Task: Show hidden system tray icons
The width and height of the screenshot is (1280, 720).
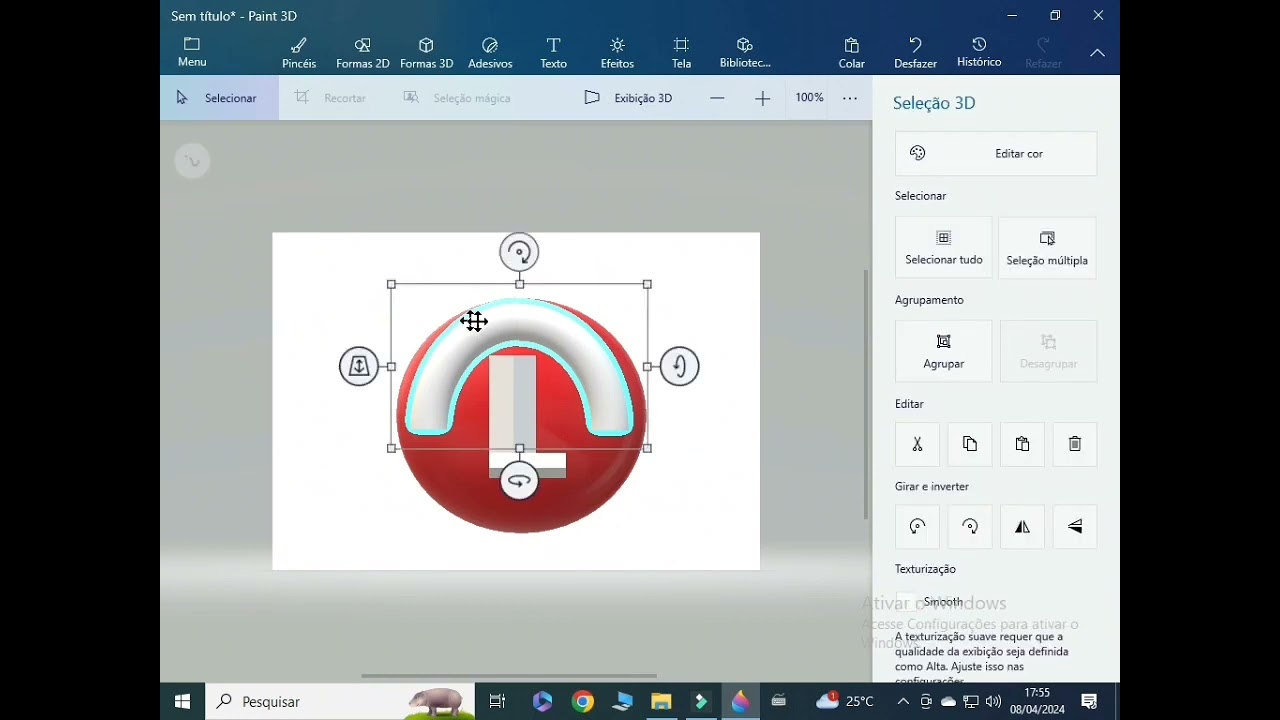Action: (x=903, y=701)
